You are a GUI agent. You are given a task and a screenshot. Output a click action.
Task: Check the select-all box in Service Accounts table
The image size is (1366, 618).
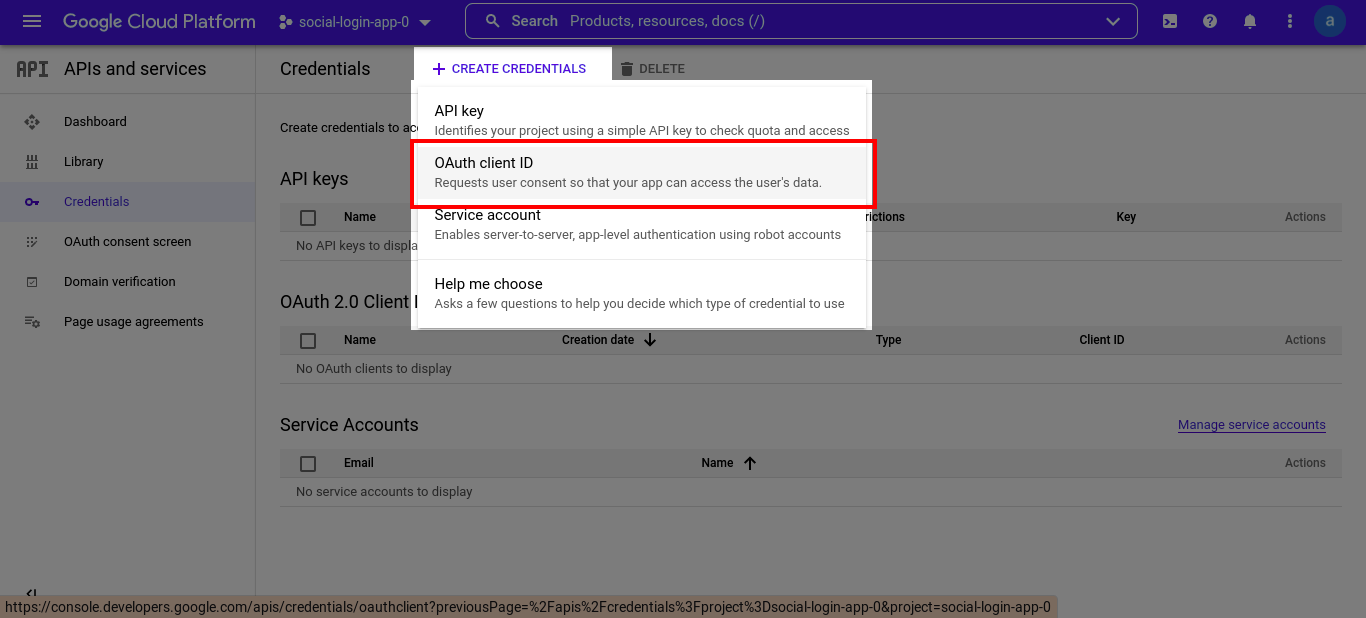308,463
